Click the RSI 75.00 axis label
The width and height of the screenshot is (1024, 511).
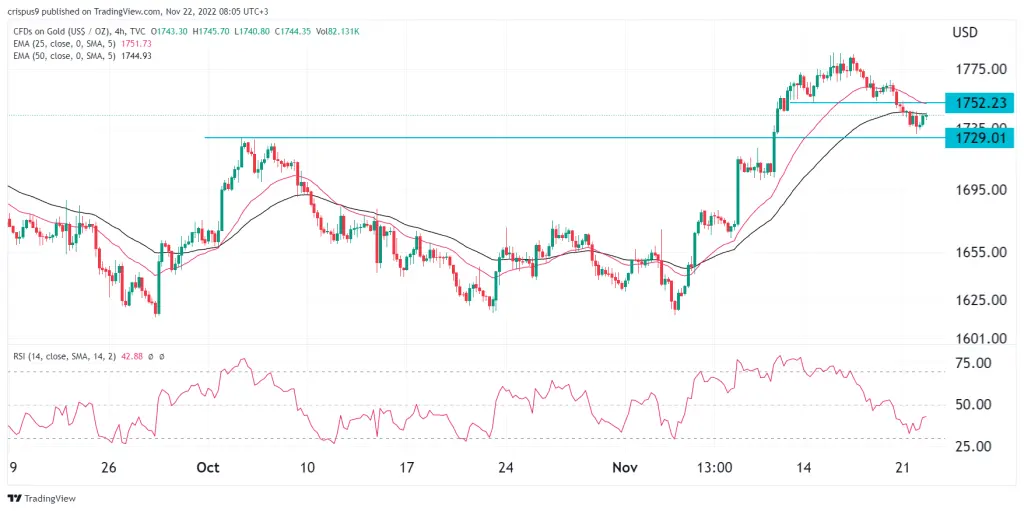973,363
